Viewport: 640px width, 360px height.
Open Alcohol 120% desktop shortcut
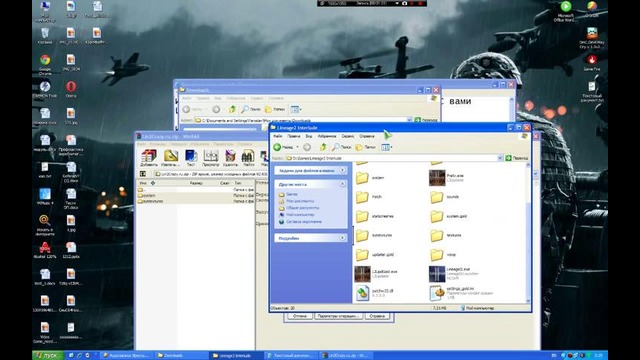click(x=45, y=250)
